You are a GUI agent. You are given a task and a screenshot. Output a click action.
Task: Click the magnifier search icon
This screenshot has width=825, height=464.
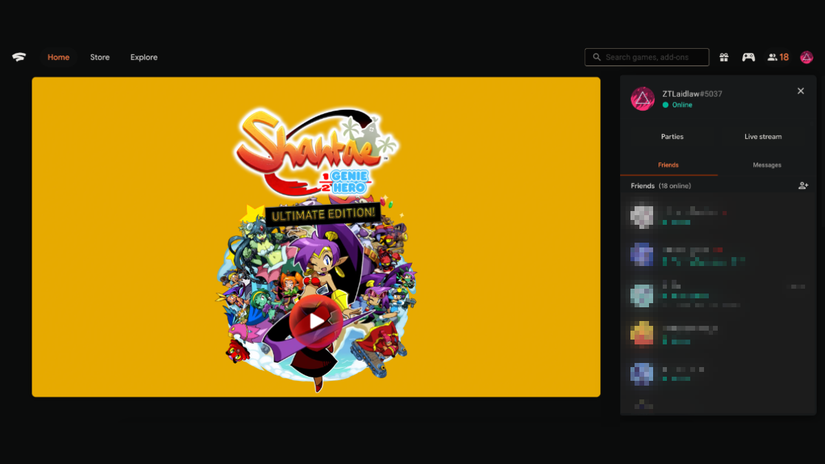click(x=597, y=57)
